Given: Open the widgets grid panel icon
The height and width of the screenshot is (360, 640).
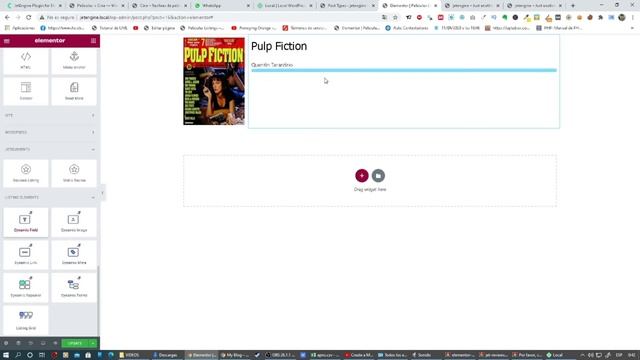Looking at the screenshot, I should tap(93, 41).
